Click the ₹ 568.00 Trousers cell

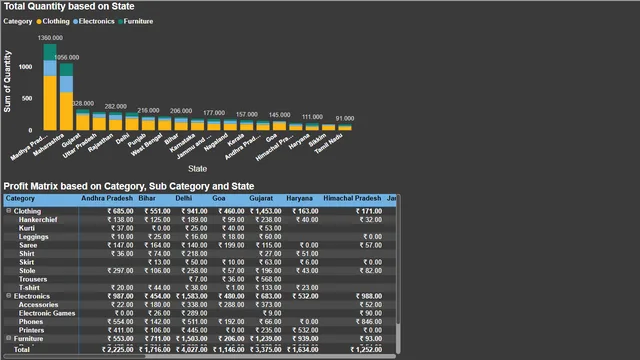pos(268,279)
